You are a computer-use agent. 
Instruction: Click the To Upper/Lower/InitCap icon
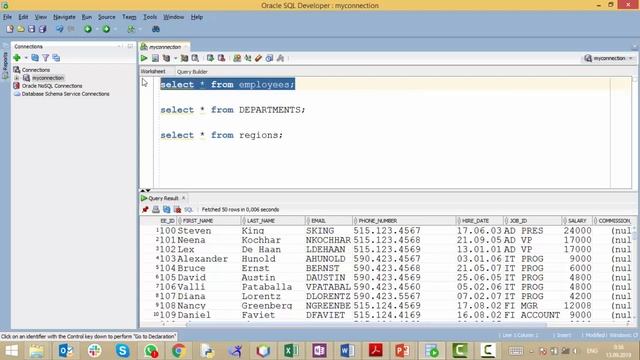tap(248, 58)
